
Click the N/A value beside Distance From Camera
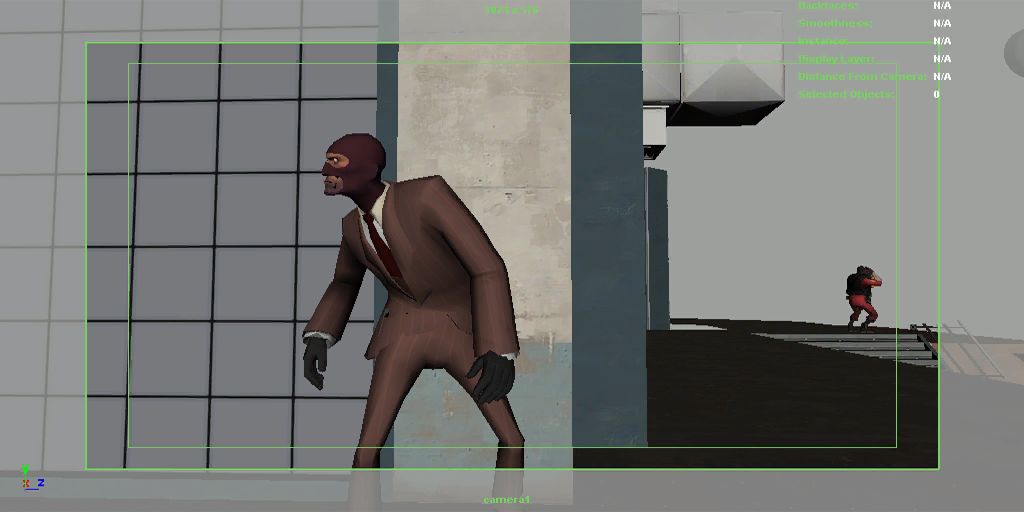pos(942,76)
